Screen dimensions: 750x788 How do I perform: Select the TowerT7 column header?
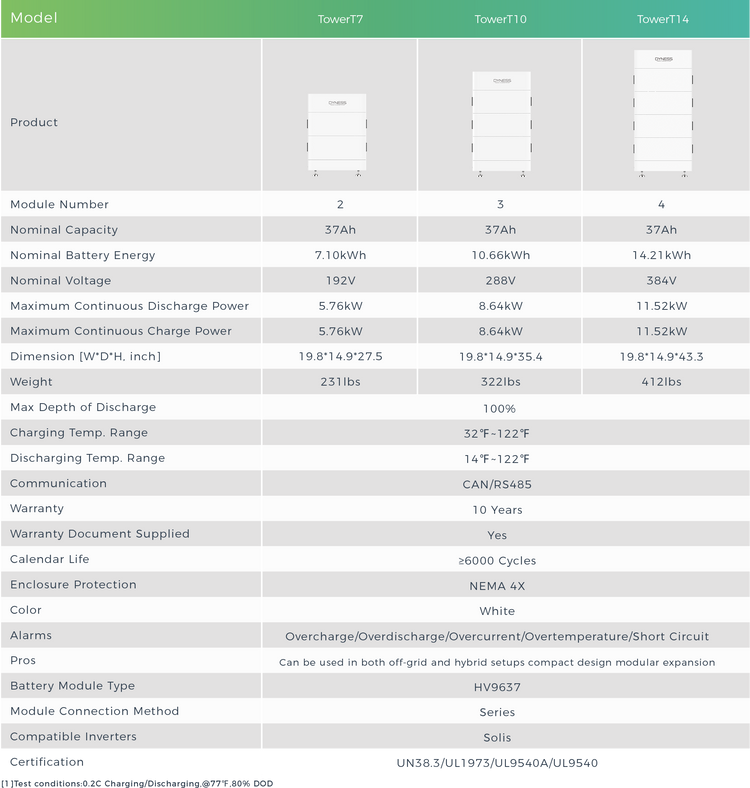click(340, 19)
